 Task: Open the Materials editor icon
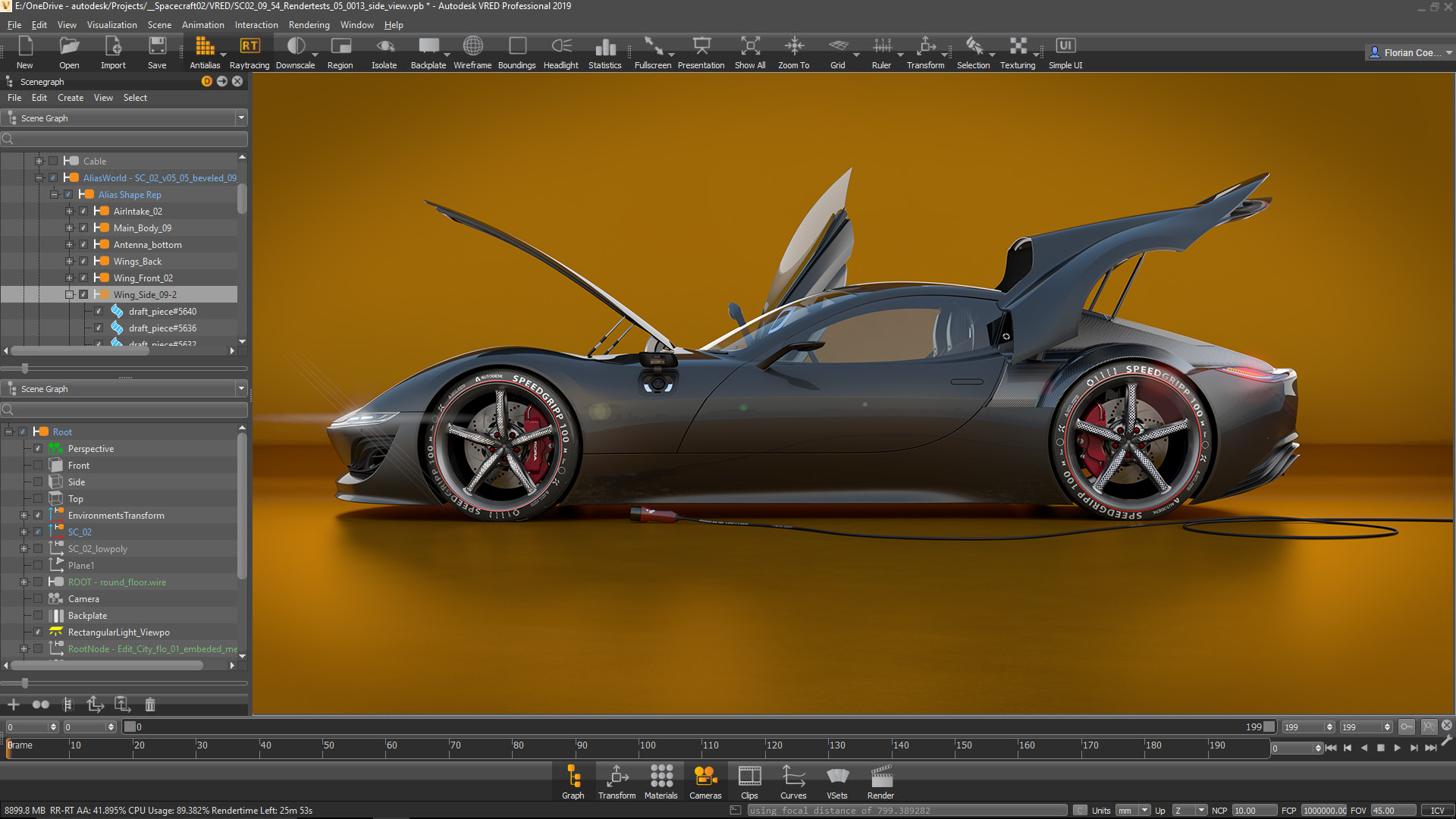pos(661,777)
